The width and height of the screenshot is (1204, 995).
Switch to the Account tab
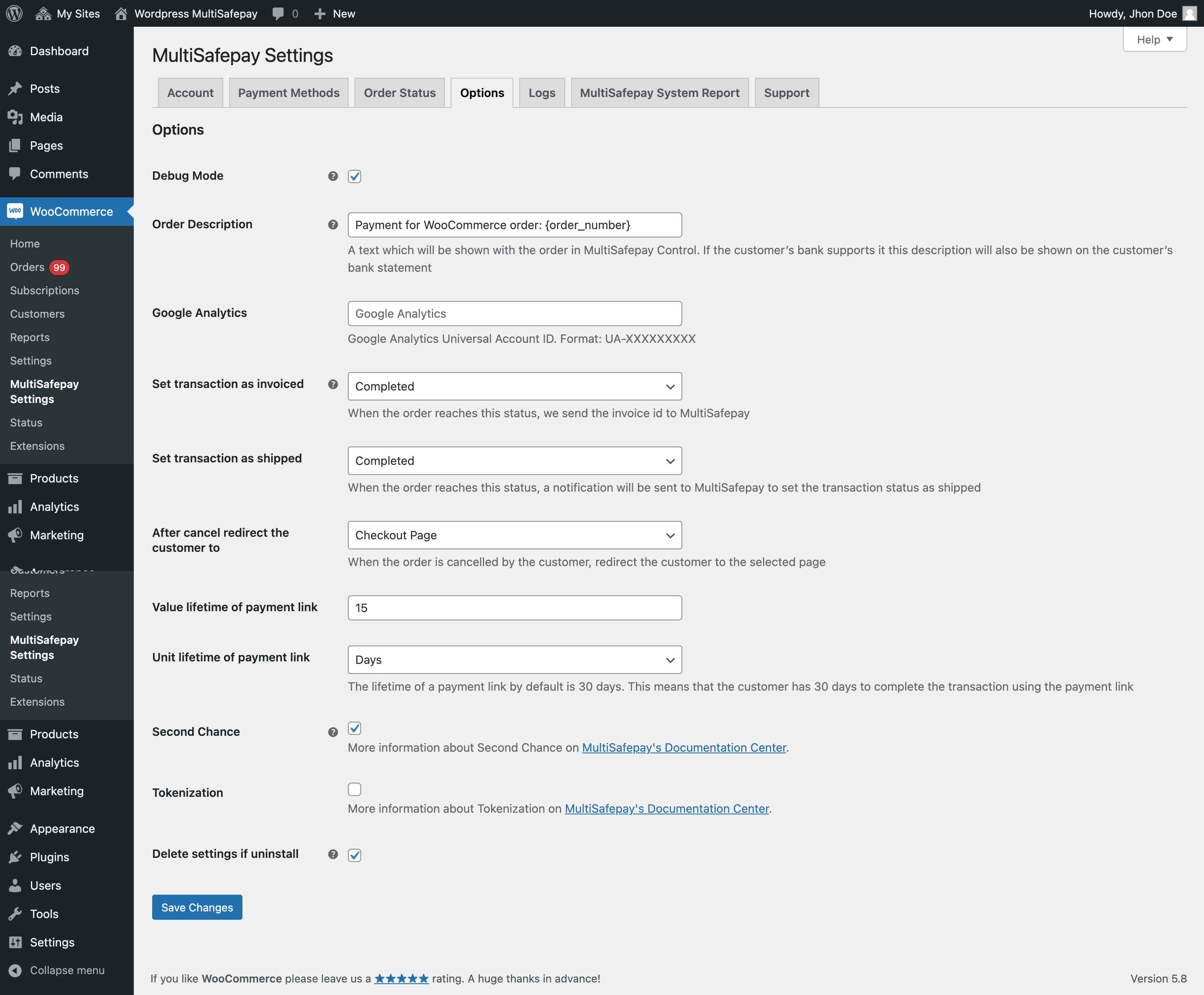click(x=190, y=93)
